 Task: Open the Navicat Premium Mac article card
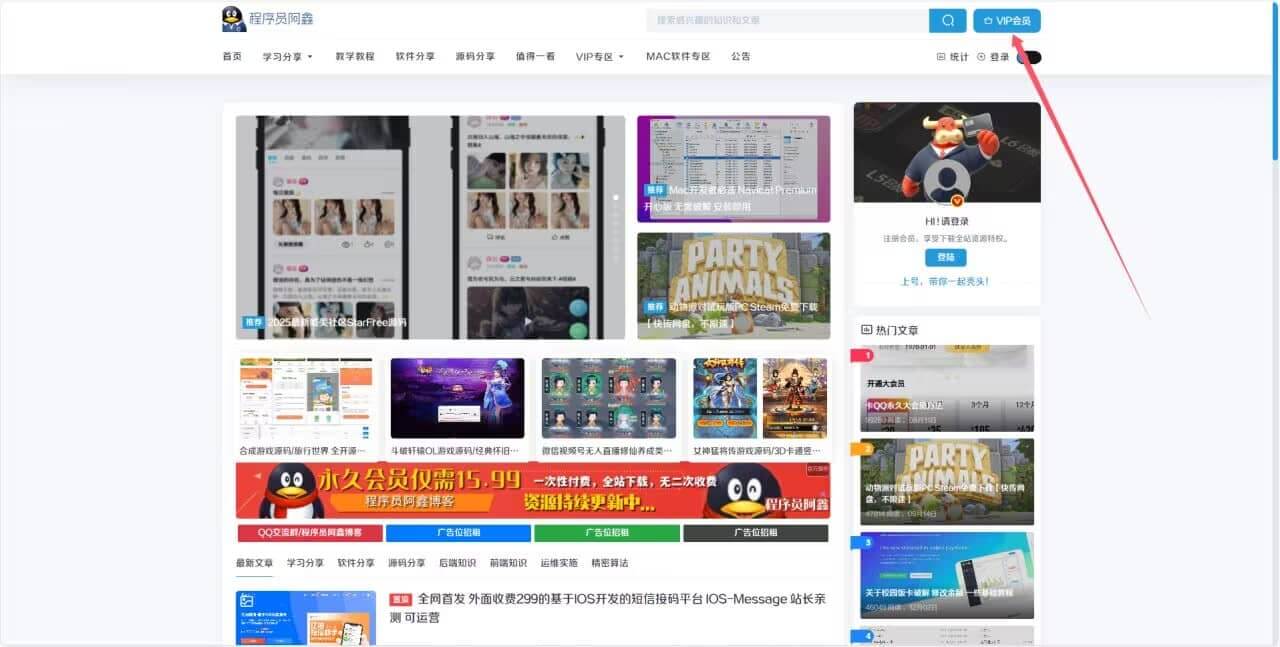pos(733,169)
